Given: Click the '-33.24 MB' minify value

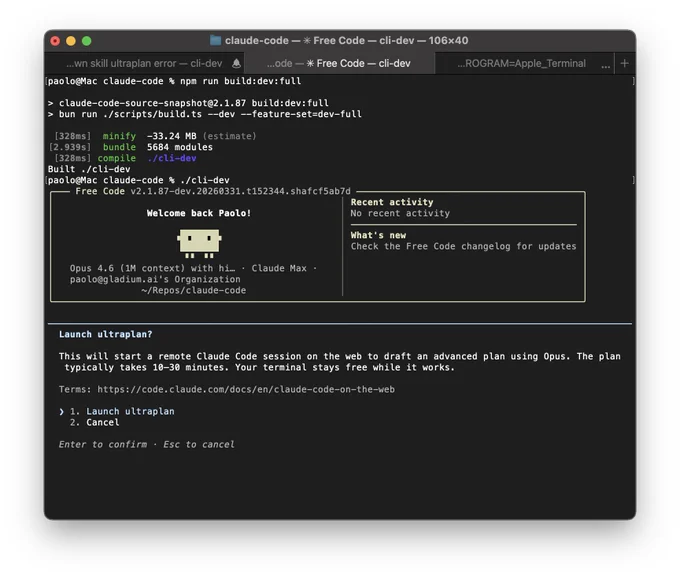Looking at the screenshot, I should [171, 136].
